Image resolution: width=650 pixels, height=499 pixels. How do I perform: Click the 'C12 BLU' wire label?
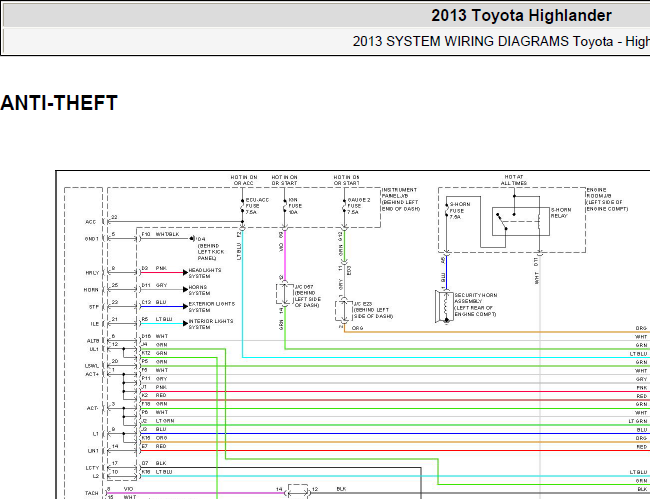click(x=154, y=303)
